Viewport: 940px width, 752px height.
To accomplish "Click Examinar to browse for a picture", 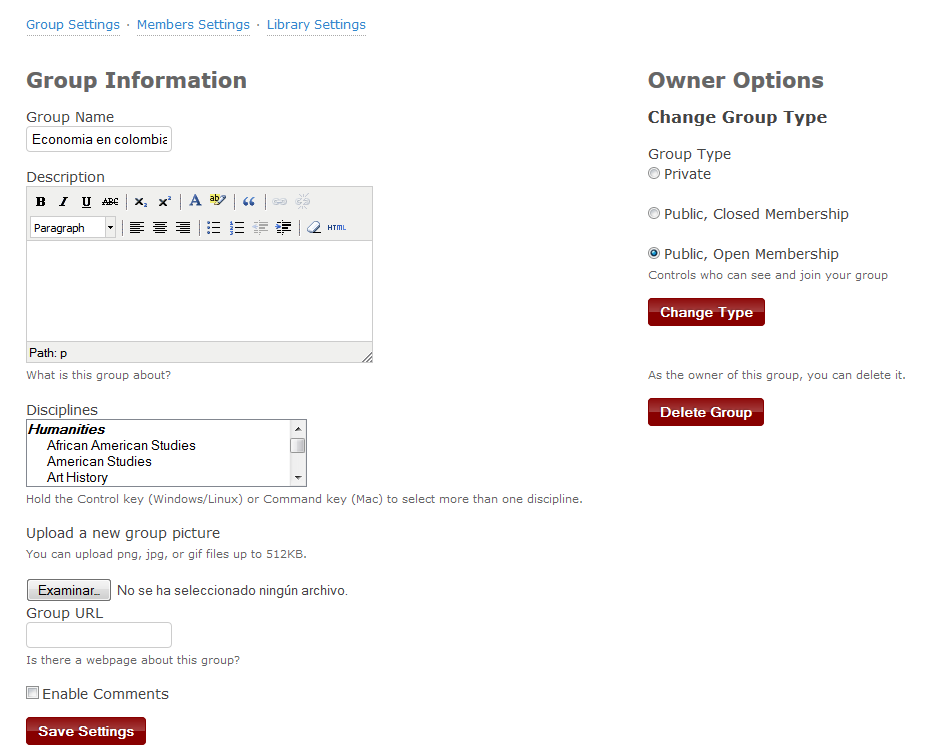I will tap(69, 590).
